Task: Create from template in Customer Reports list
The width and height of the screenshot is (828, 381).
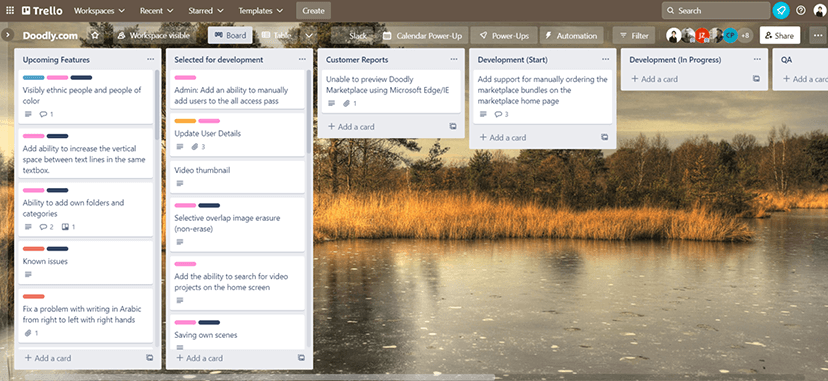Action: (453, 127)
